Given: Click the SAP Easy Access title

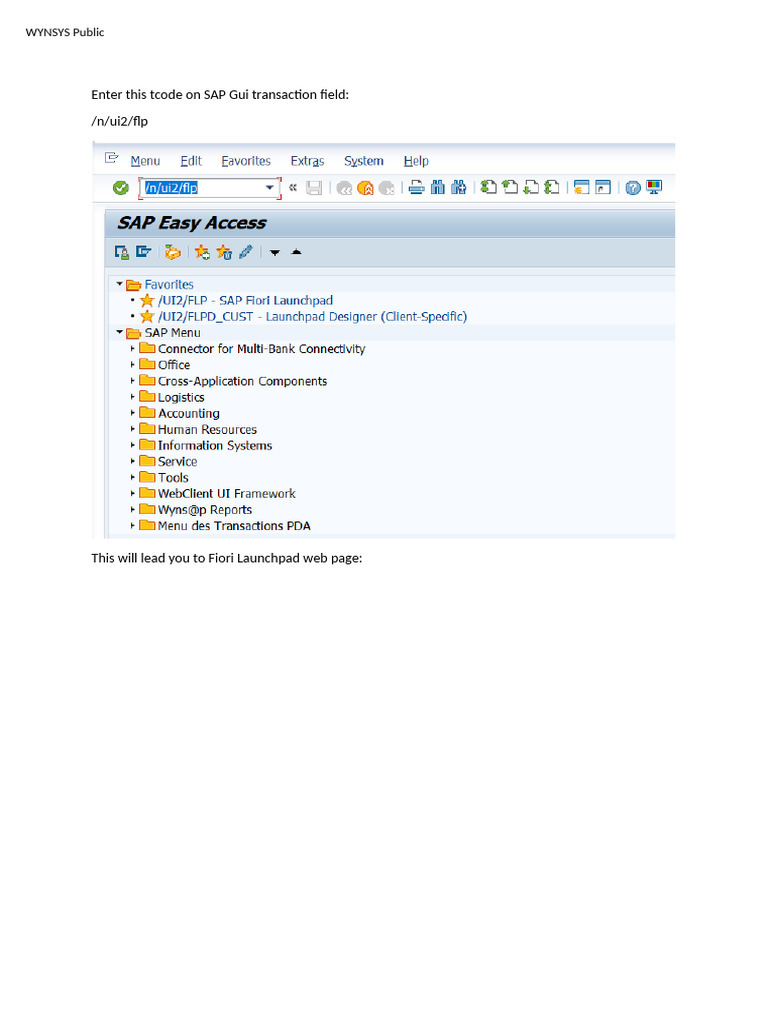Looking at the screenshot, I should (191, 223).
